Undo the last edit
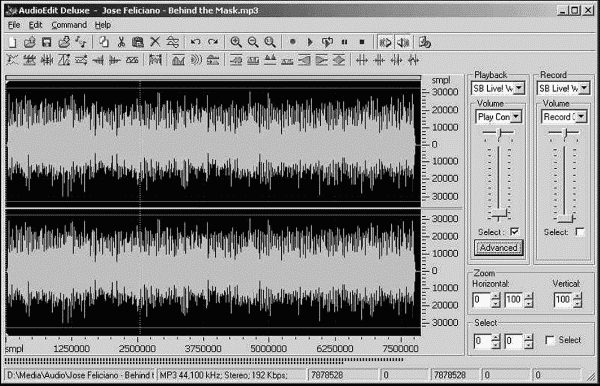Image resolution: width=600 pixels, height=386 pixels. 196,42
